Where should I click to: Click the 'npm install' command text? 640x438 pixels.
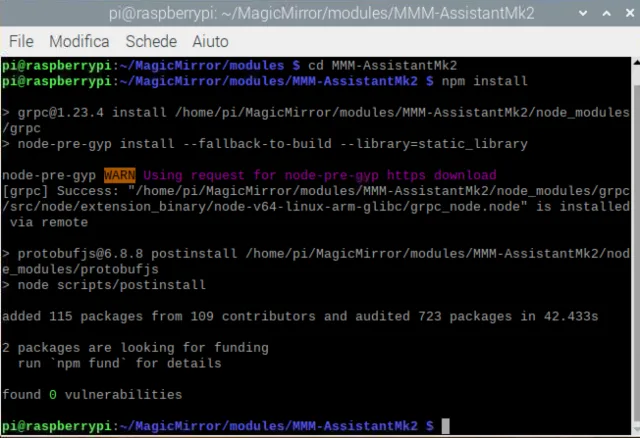coord(478,79)
